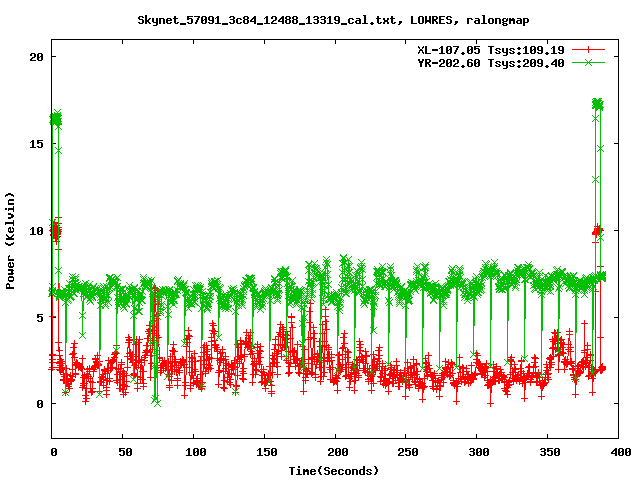The image size is (640, 480).
Task: Click the green calibration spike near 385 seconds
Action: coord(598,104)
